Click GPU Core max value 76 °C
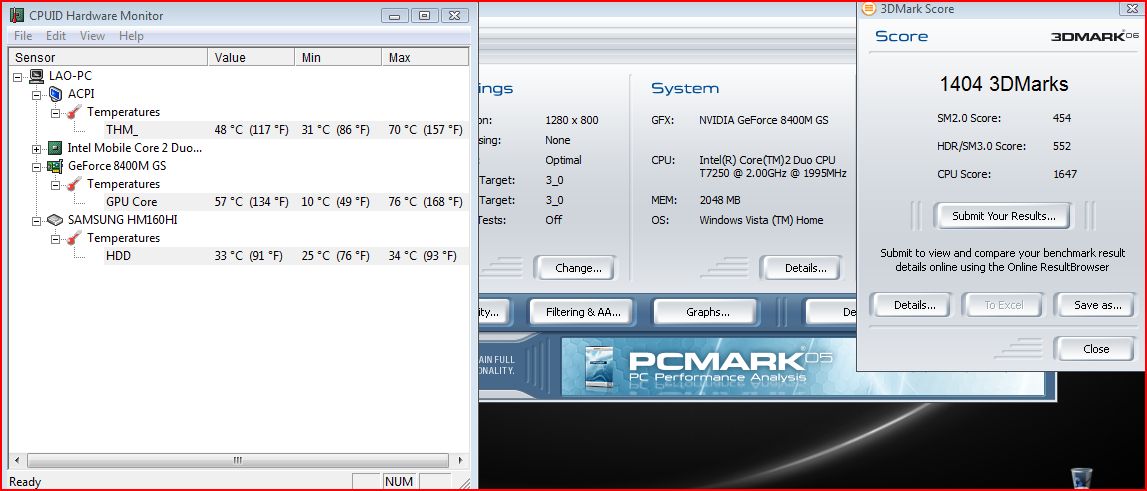 click(x=425, y=202)
